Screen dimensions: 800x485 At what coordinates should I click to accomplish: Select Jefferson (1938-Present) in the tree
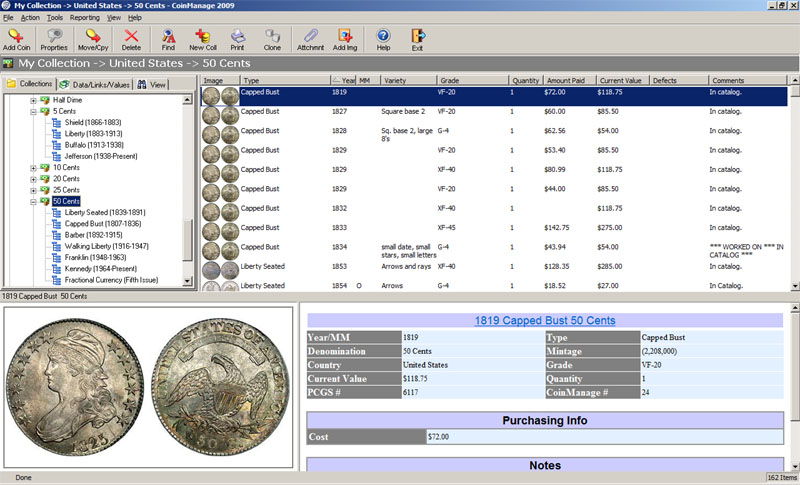point(101,156)
